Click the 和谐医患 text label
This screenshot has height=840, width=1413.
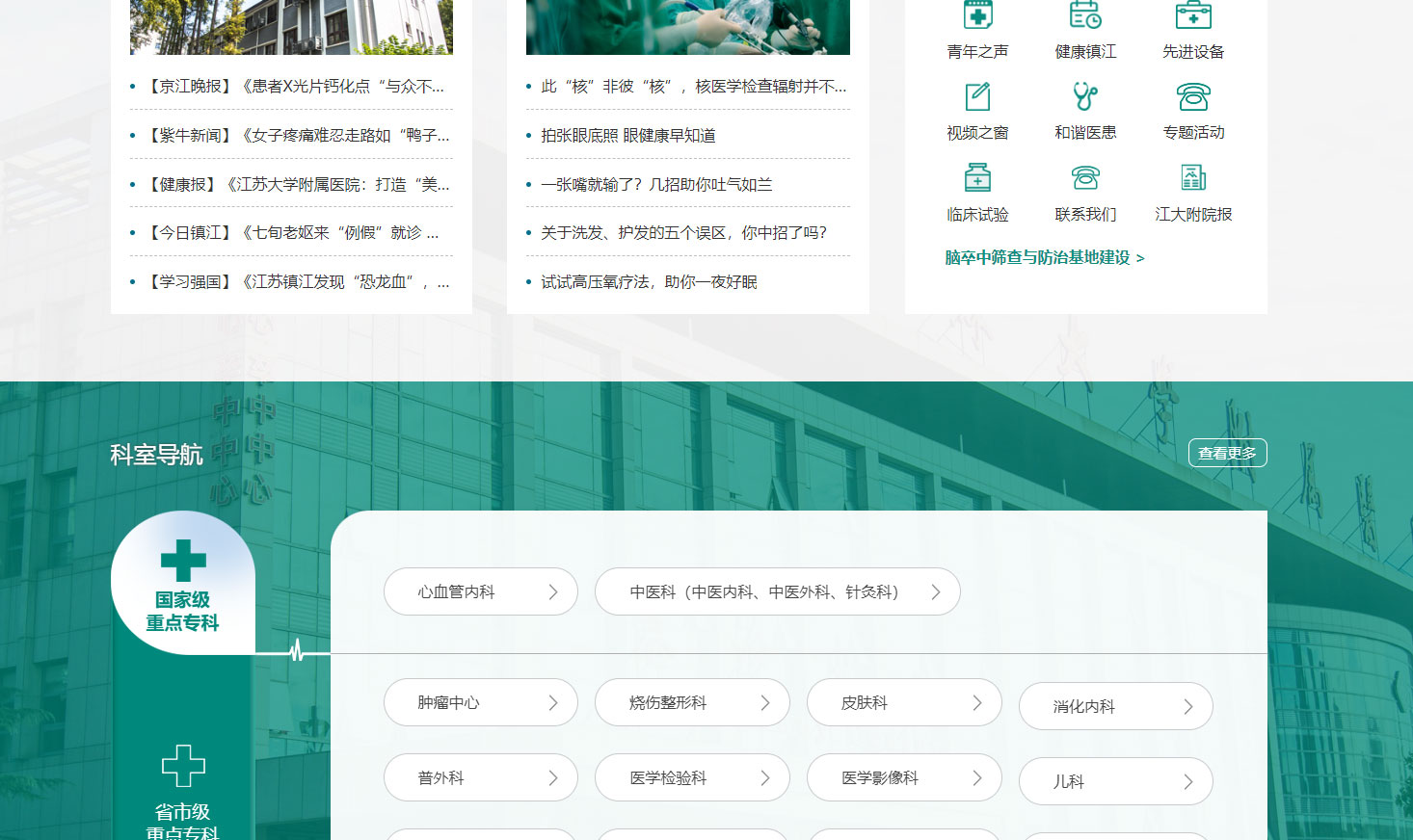[x=1085, y=132]
